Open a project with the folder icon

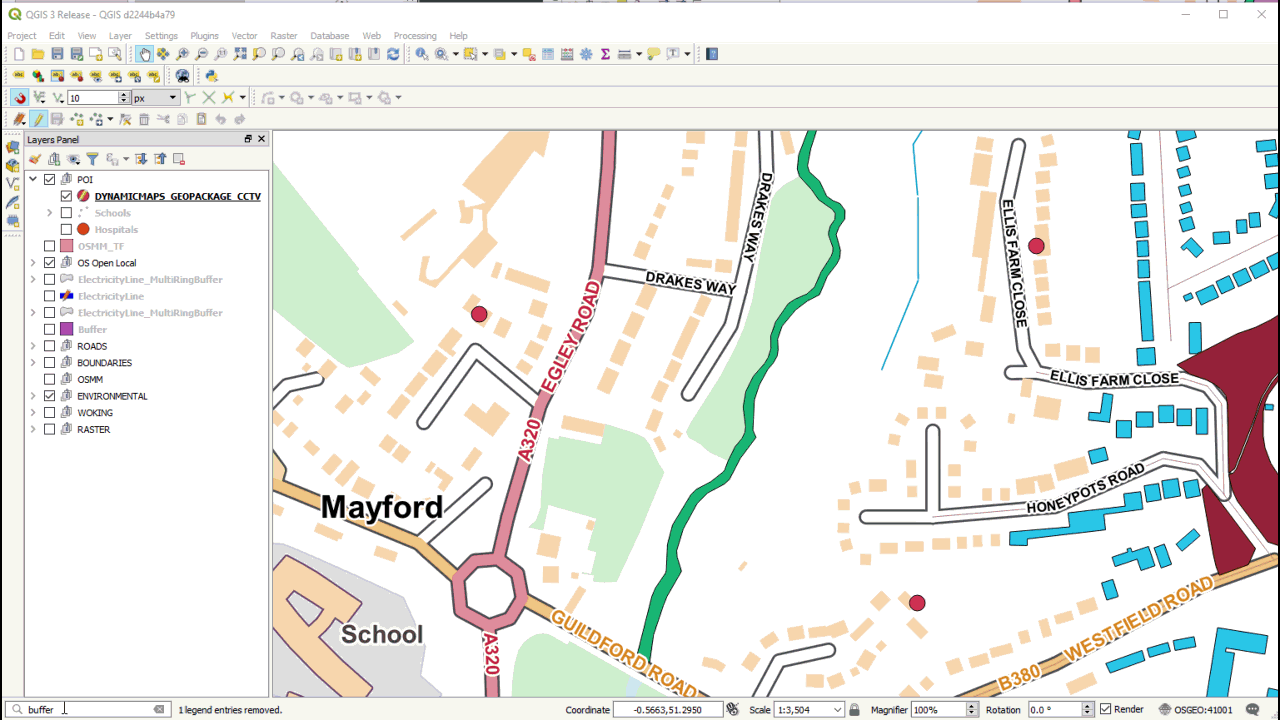[37, 54]
